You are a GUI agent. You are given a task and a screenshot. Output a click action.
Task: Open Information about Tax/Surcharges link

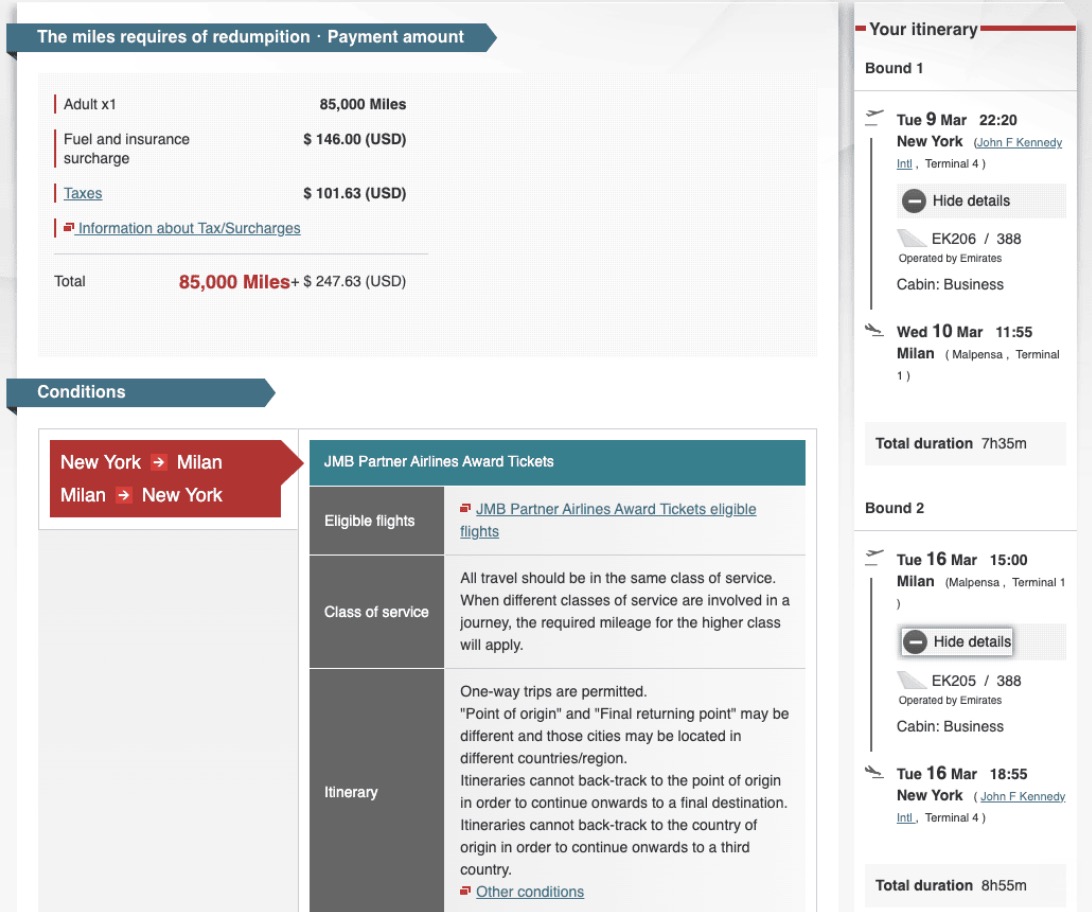(189, 228)
